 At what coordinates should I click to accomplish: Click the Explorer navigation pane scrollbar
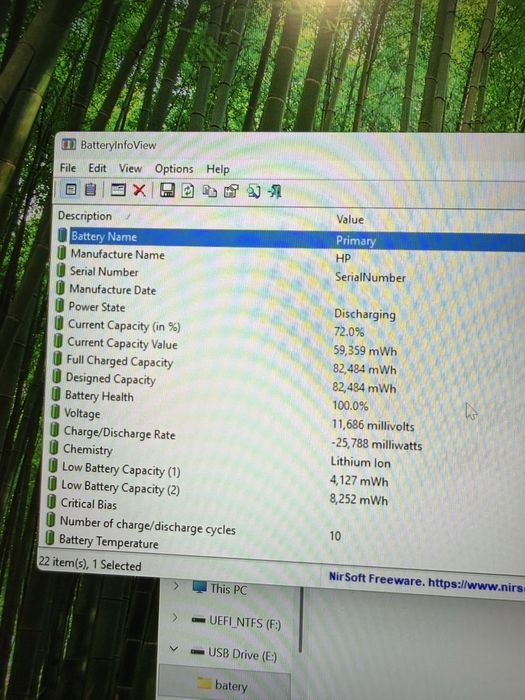click(301, 621)
